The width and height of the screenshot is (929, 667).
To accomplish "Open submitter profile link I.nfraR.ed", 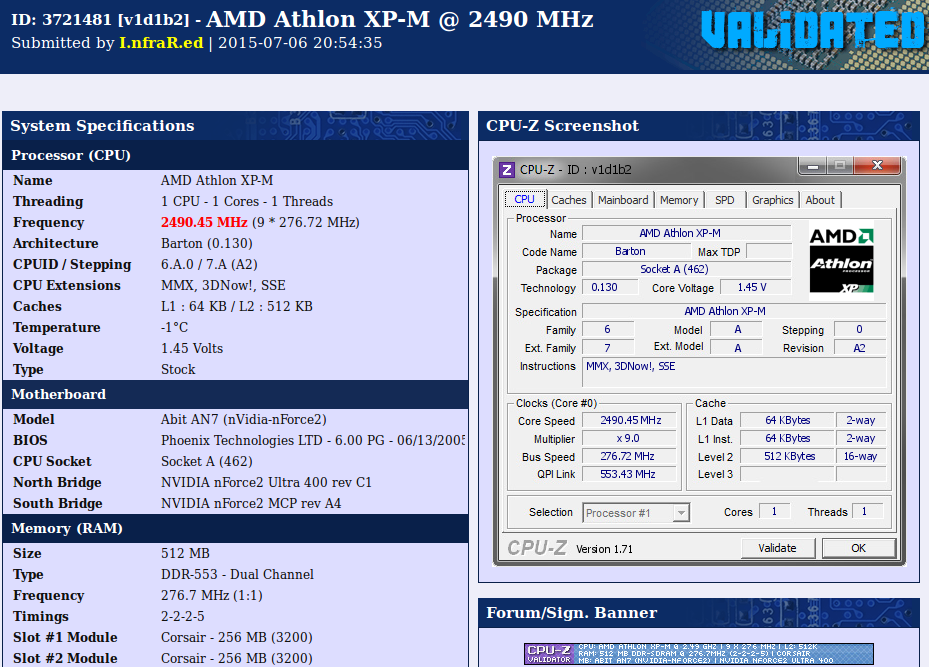I will [161, 43].
